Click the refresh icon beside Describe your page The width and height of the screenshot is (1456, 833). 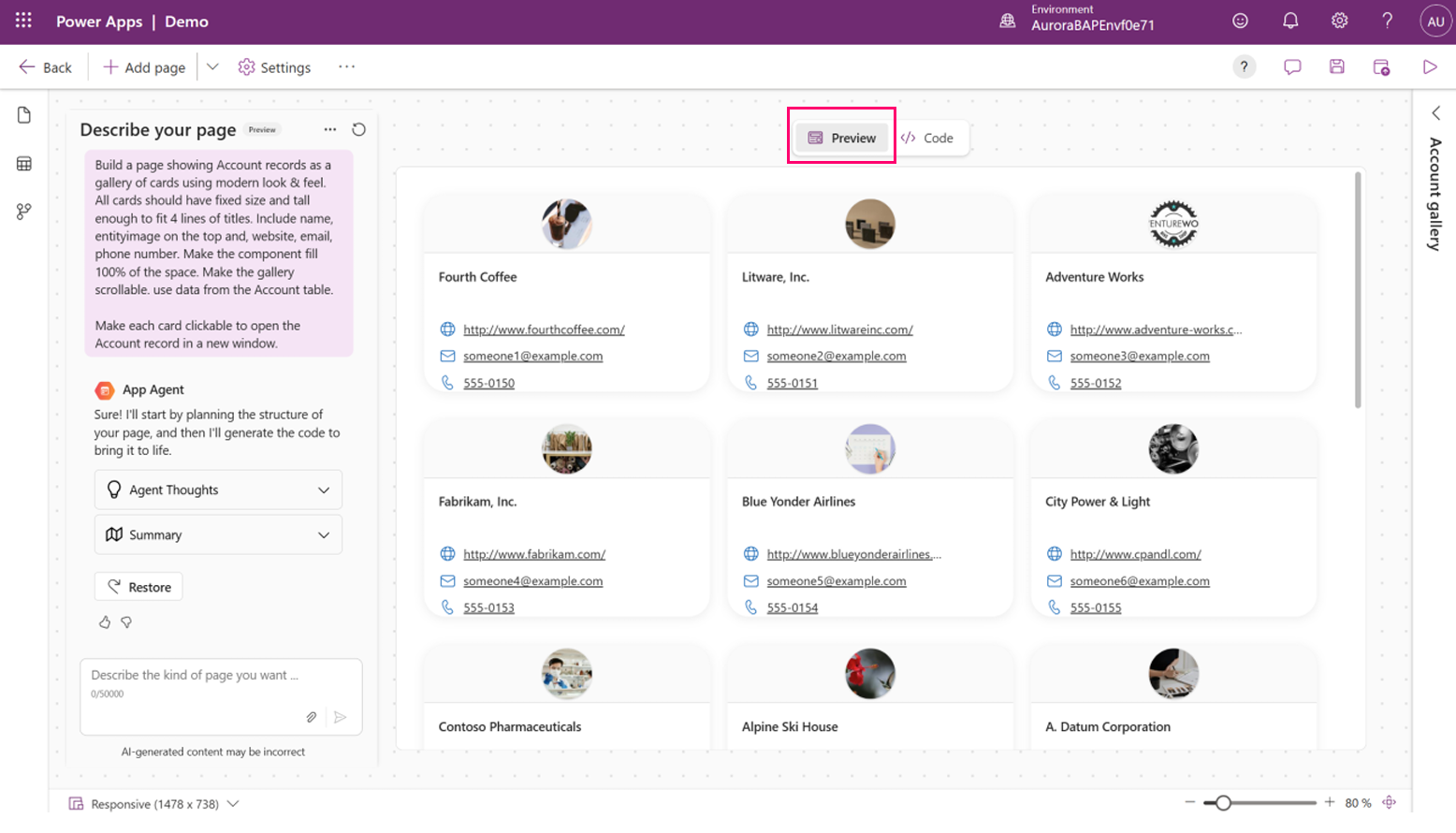pos(358,129)
